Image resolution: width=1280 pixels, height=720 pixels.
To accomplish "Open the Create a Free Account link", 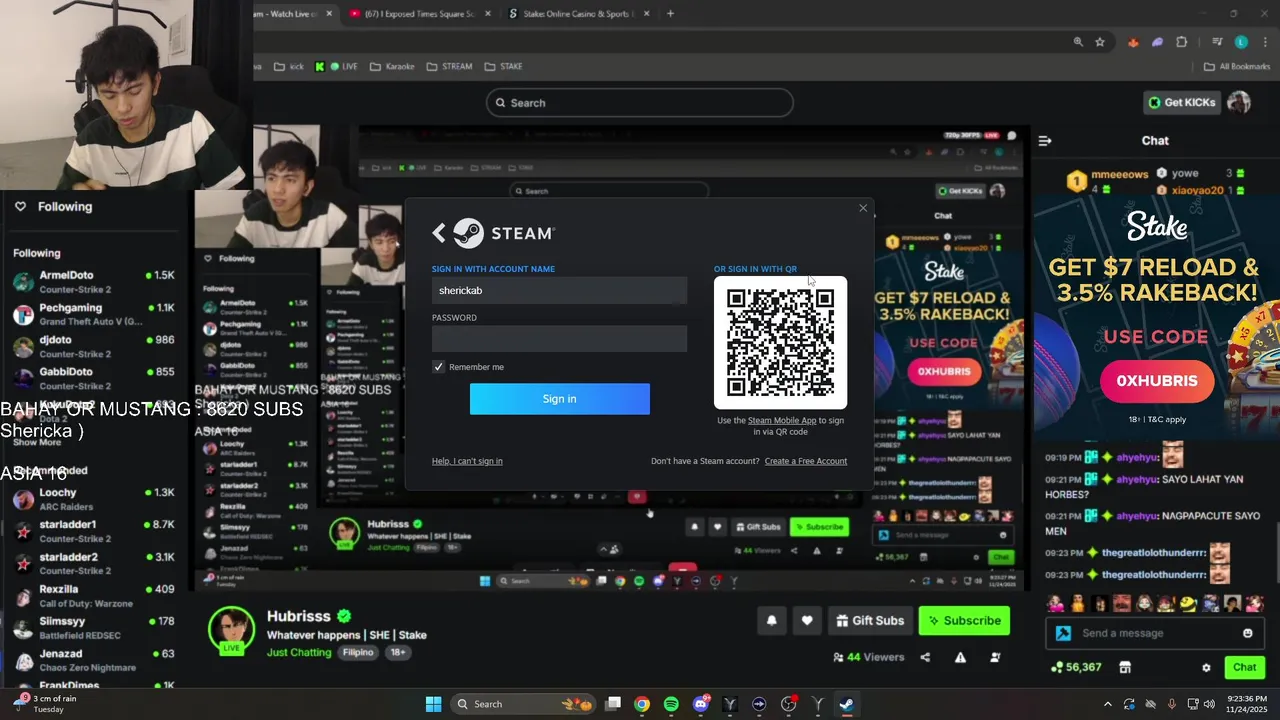I will pyautogui.click(x=805, y=461).
